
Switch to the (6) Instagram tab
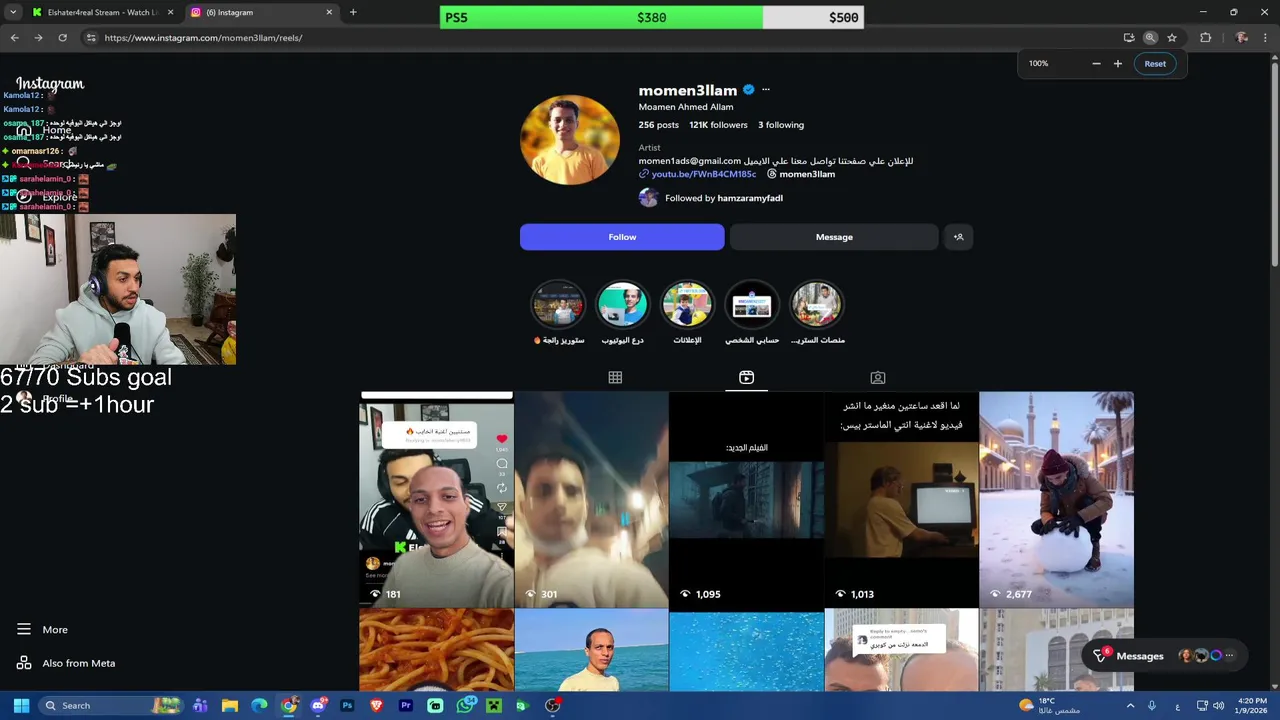[x=260, y=12]
